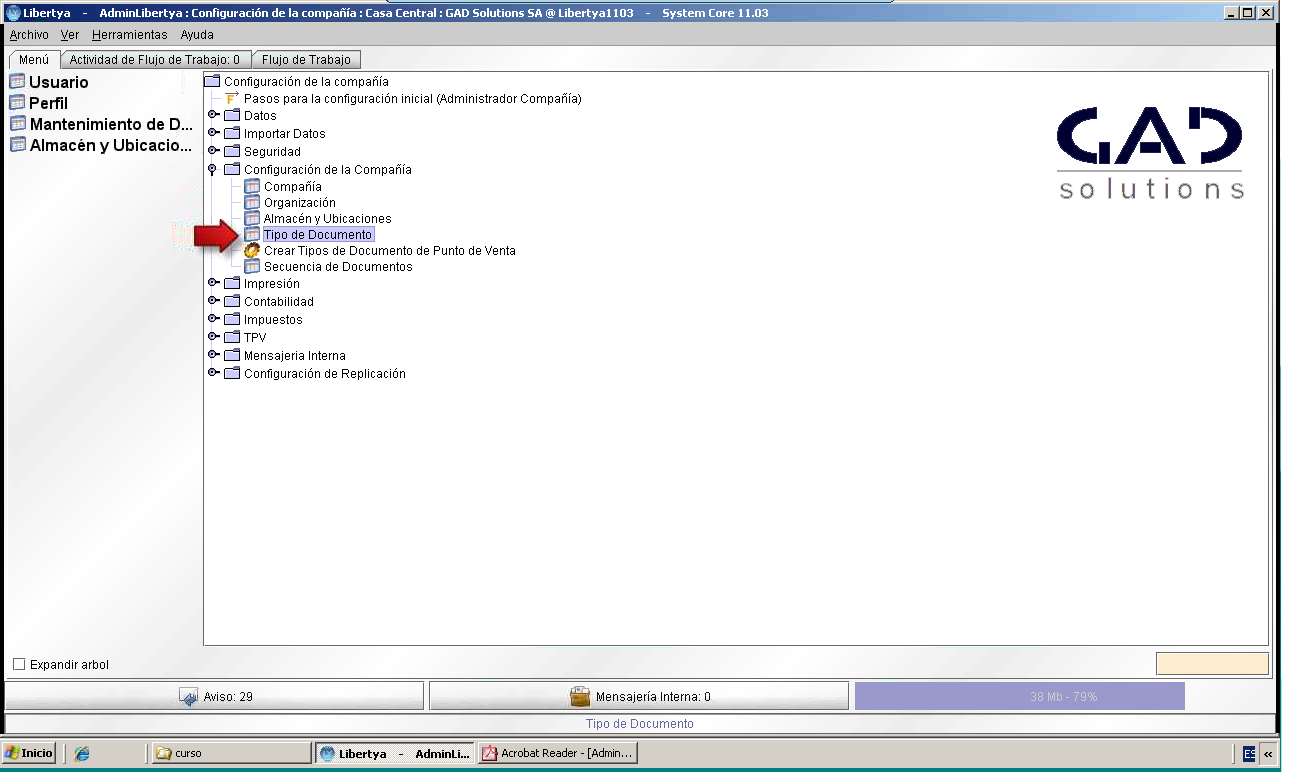Click the TPV folder icon
Viewport: 1290px width, 772px height.
click(232, 337)
